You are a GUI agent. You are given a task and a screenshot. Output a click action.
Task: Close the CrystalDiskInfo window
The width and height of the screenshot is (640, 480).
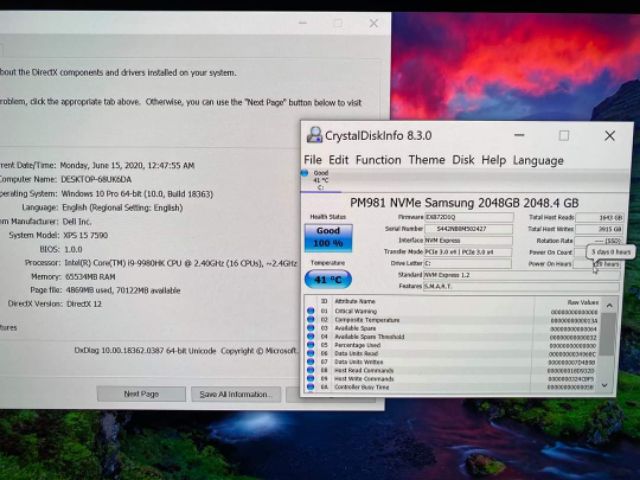coord(610,136)
